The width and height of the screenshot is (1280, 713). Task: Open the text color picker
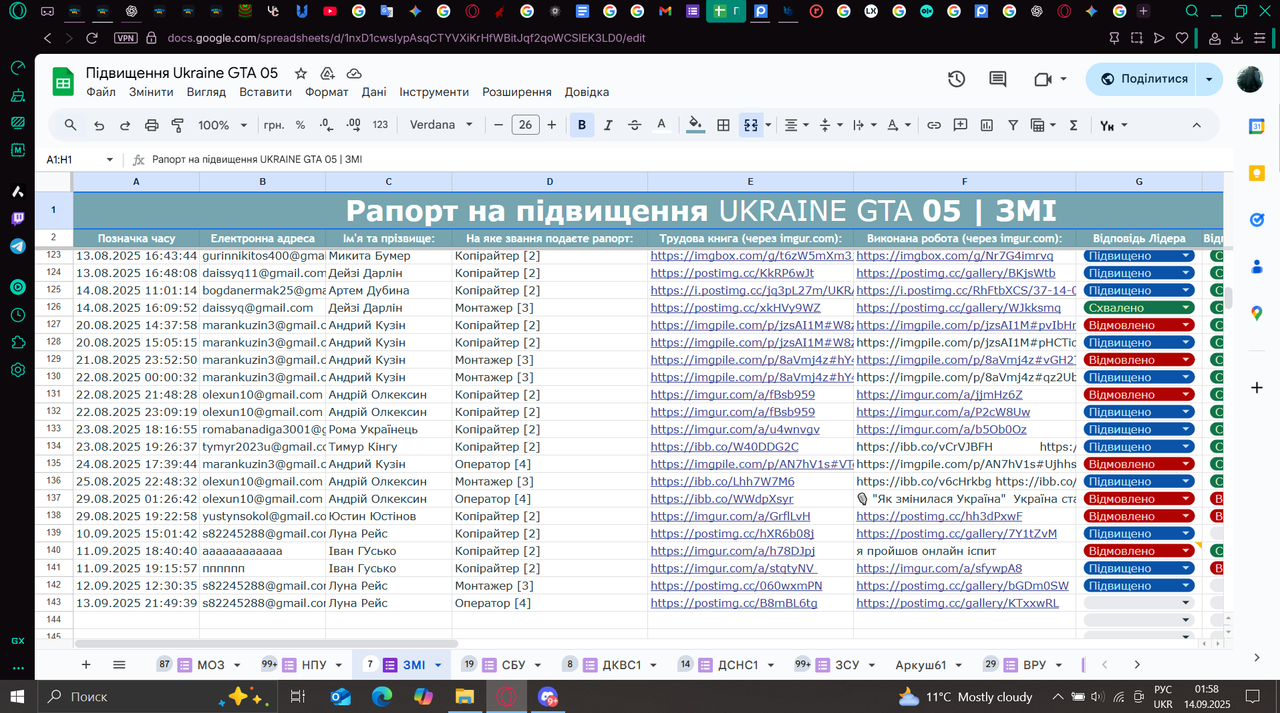pos(661,125)
